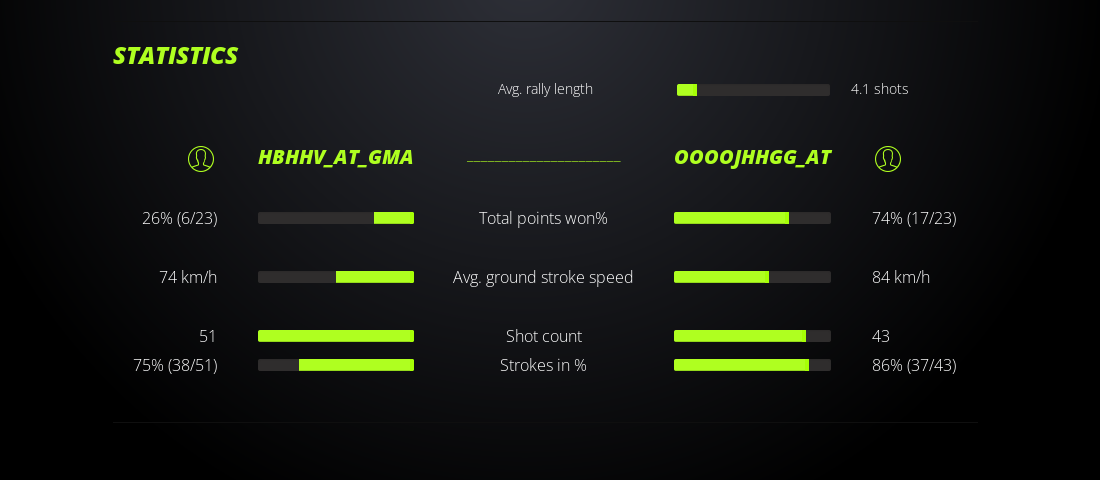Click right player's shot count bar
This screenshot has width=1100, height=480.
point(752,336)
